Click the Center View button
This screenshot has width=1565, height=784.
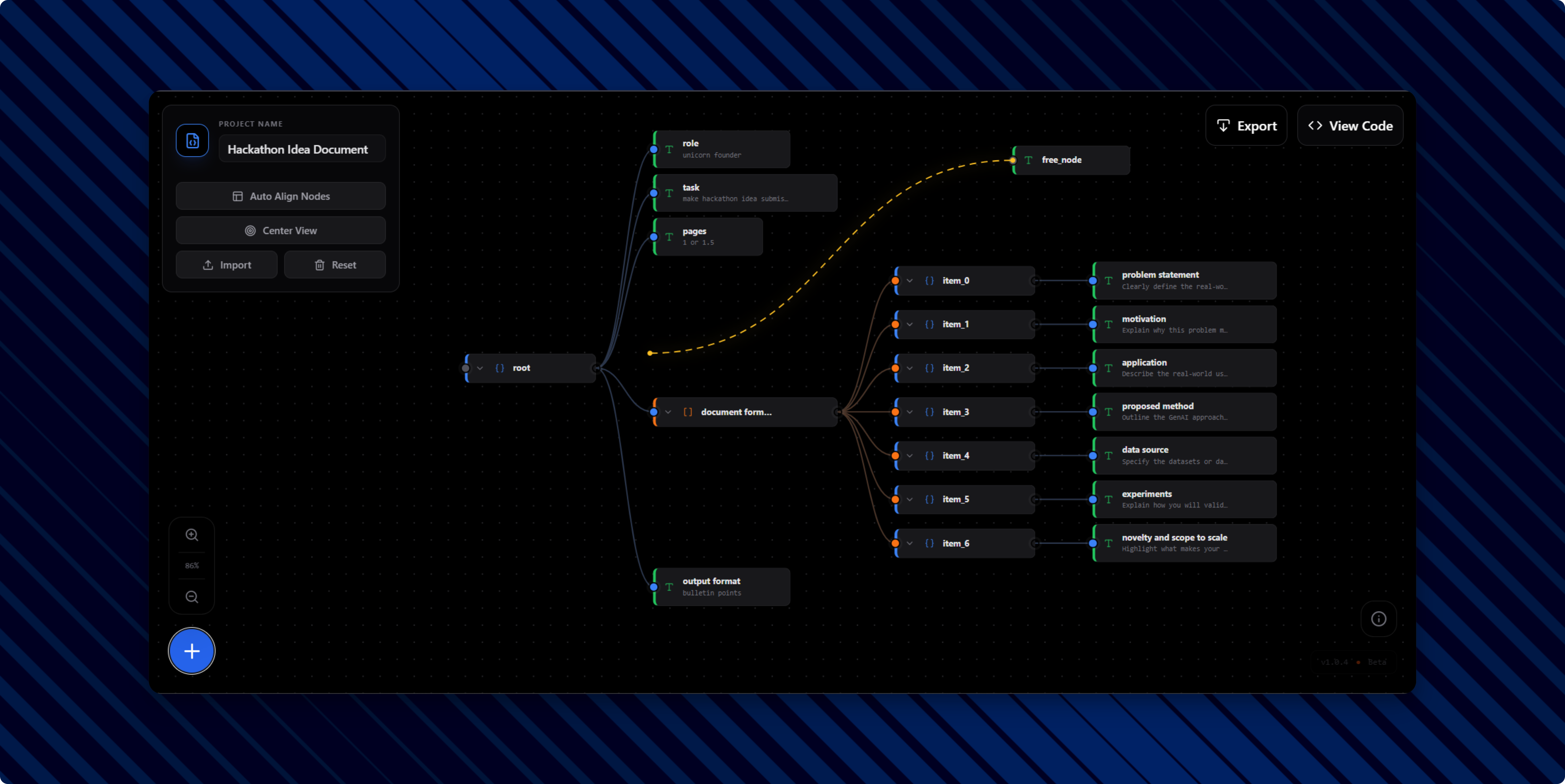[281, 231]
